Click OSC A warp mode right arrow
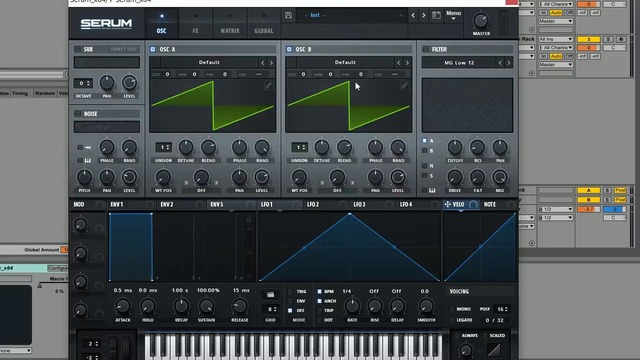Image resolution: width=640 pixels, height=360 pixels. pos(216,183)
